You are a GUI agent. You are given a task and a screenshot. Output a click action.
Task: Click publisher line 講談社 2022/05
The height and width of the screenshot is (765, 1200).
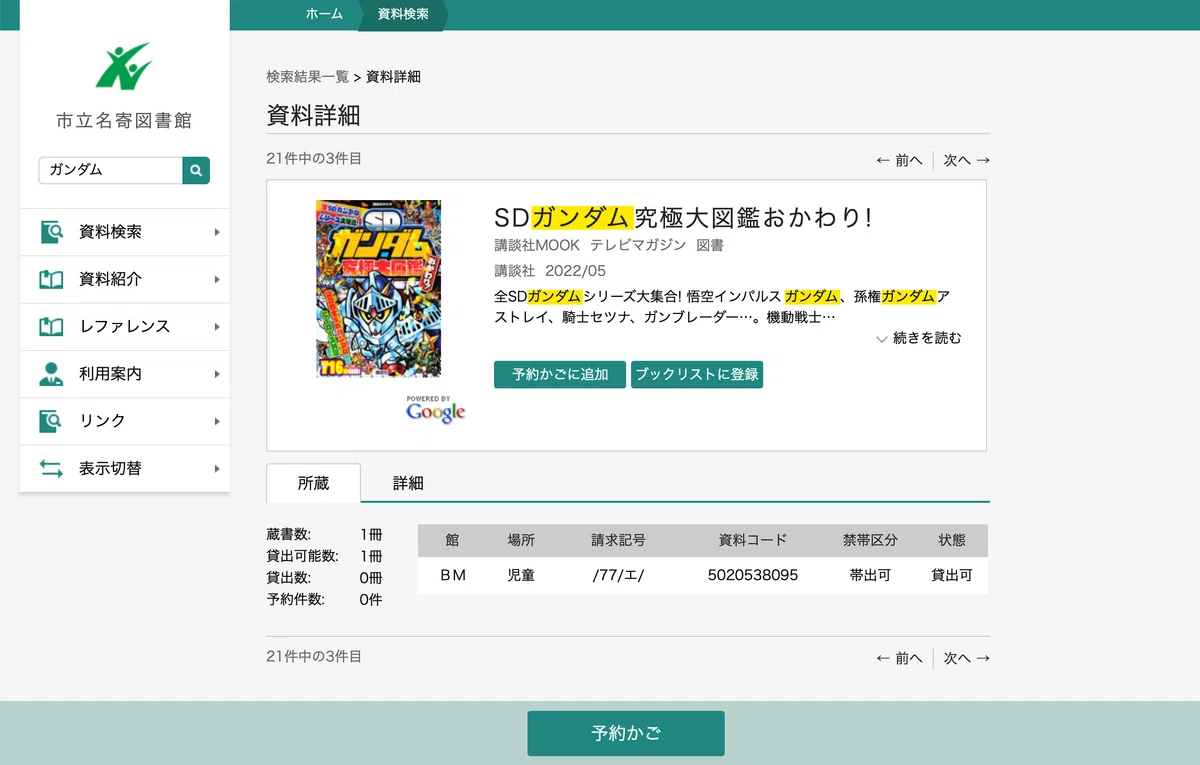[550, 271]
